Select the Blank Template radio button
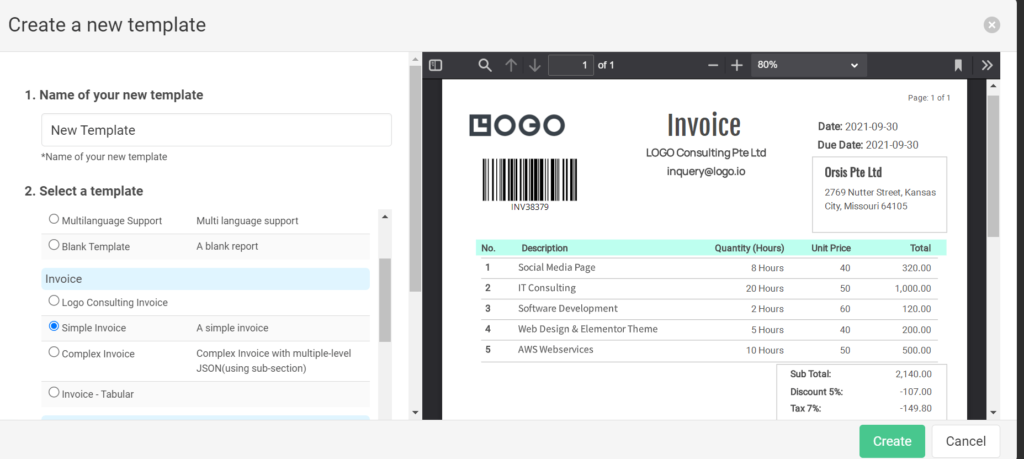This screenshot has height=459, width=1024. tap(54, 245)
